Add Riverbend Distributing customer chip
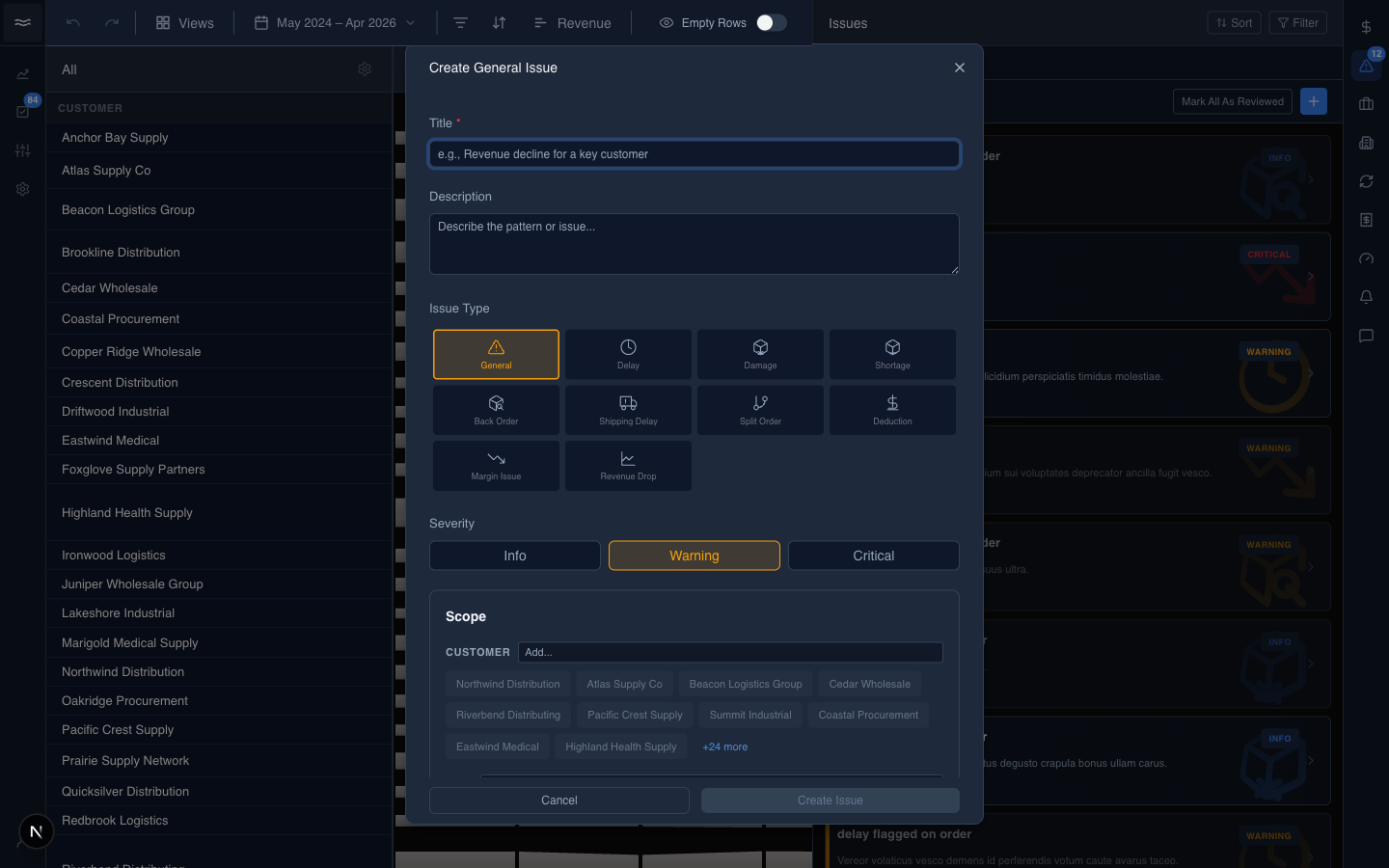Image resolution: width=1389 pixels, height=868 pixels. click(x=508, y=715)
